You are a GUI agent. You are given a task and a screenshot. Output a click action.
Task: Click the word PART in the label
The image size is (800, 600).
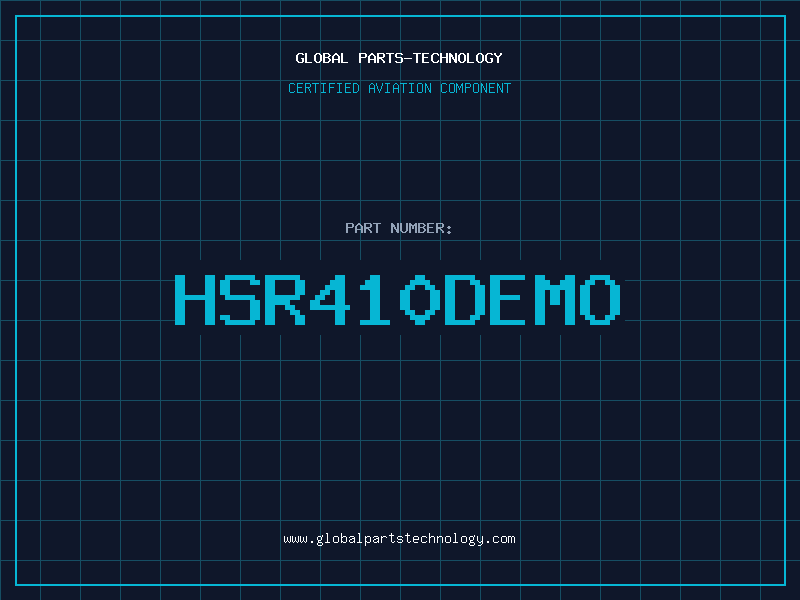point(361,228)
